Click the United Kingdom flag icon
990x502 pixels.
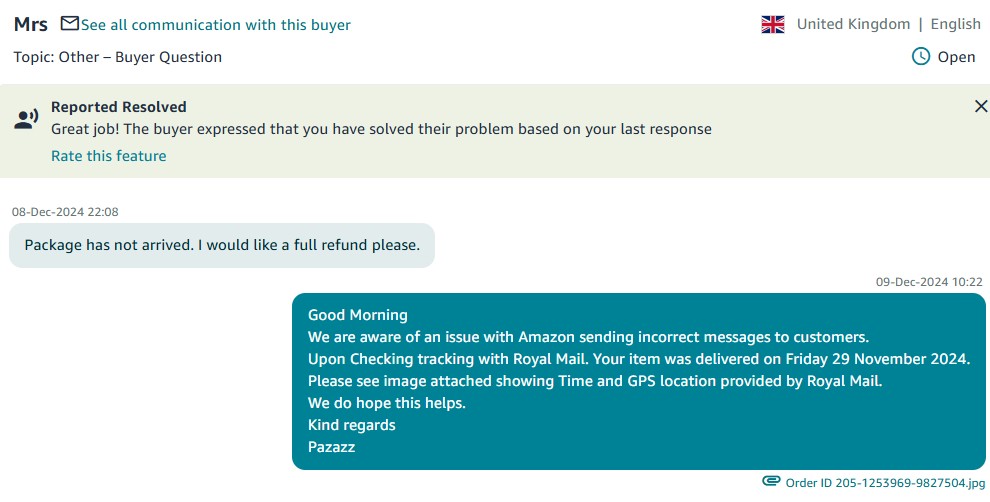coord(773,25)
